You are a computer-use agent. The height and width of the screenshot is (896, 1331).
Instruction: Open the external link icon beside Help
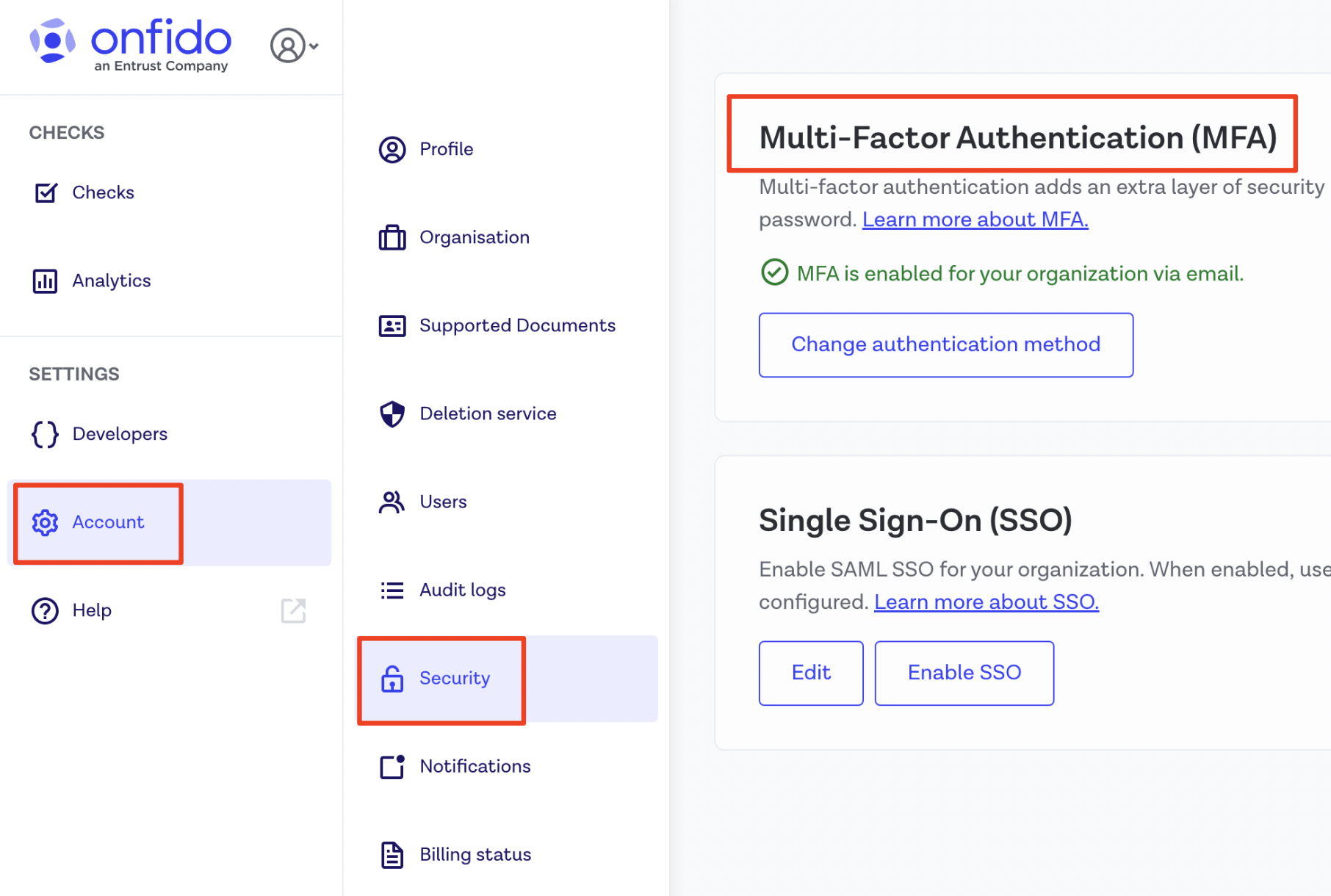[x=293, y=610]
